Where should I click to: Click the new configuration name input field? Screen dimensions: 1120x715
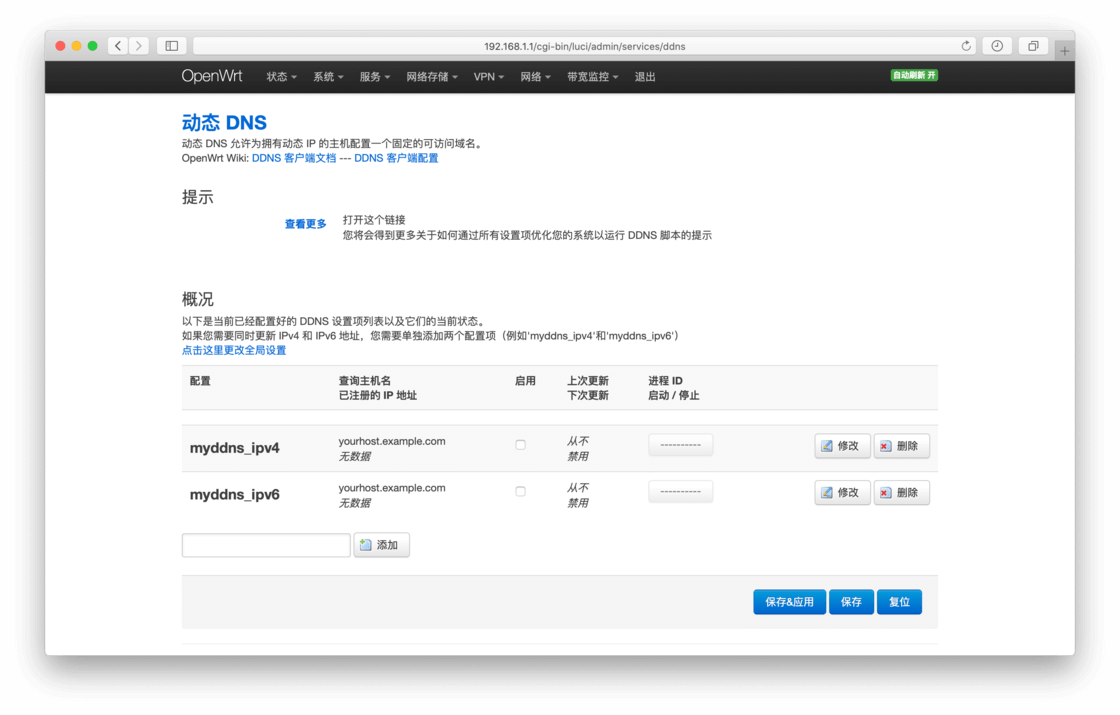265,544
